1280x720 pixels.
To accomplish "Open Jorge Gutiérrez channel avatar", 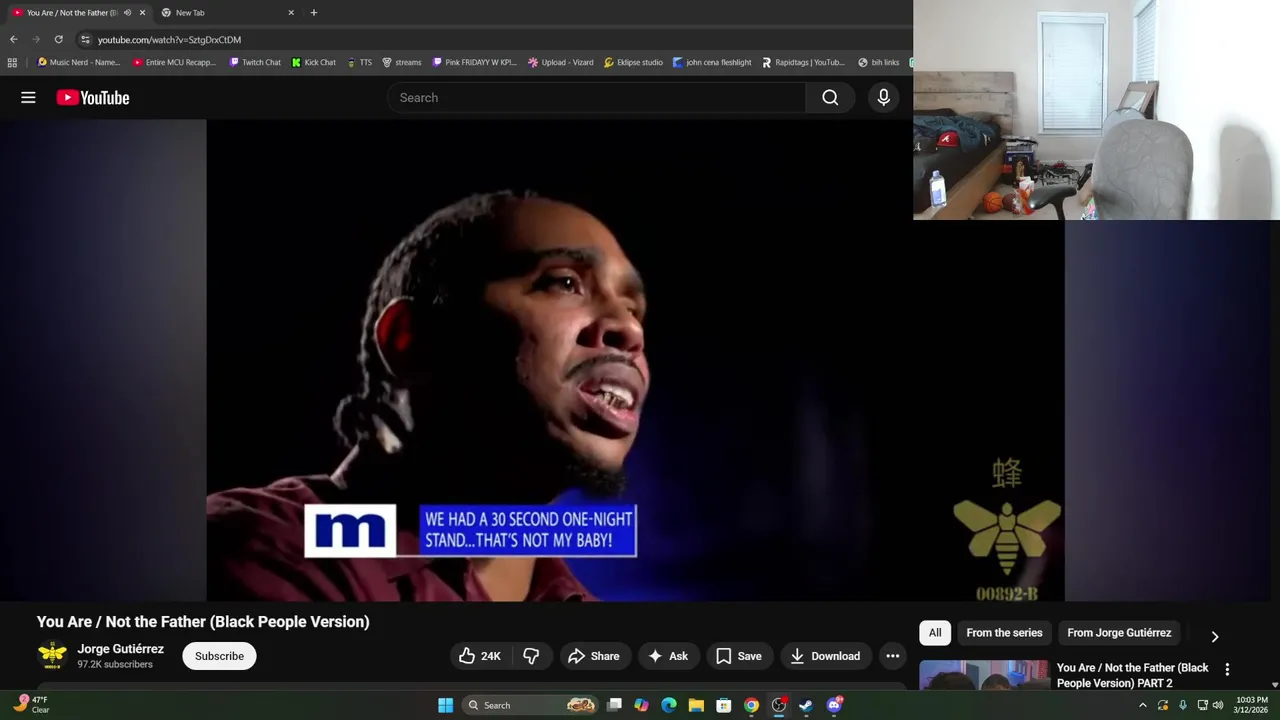I will click(x=52, y=656).
